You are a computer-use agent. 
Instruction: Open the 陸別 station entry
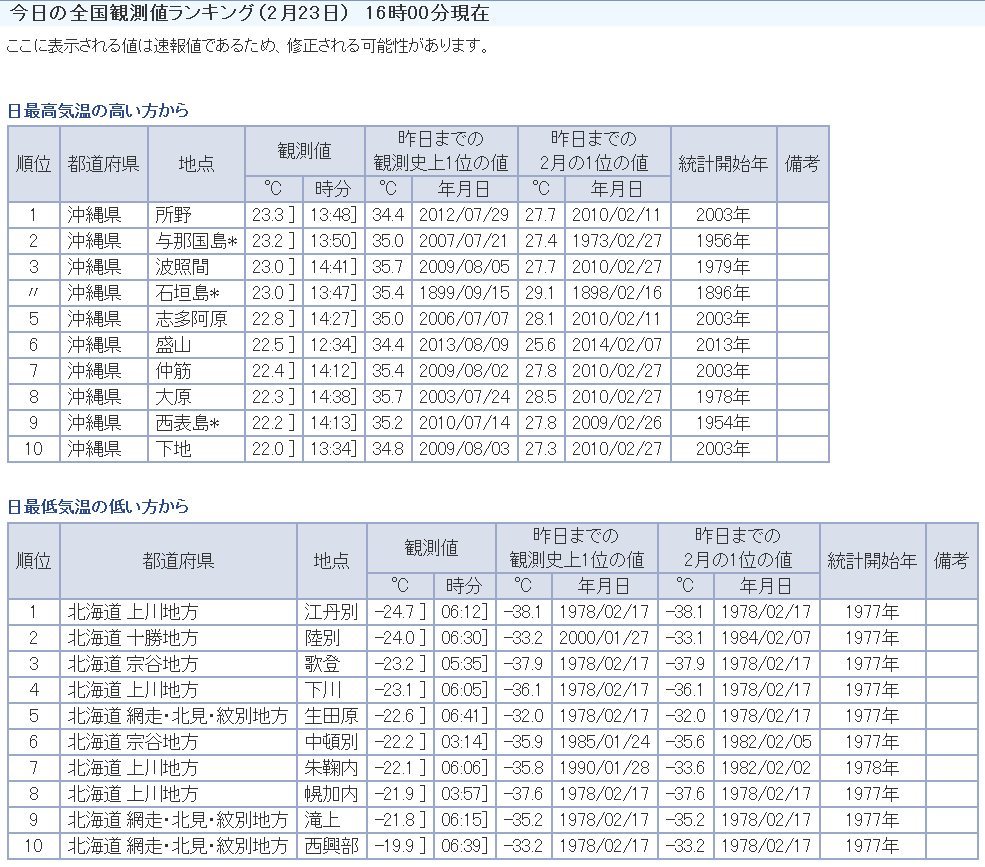click(x=322, y=638)
